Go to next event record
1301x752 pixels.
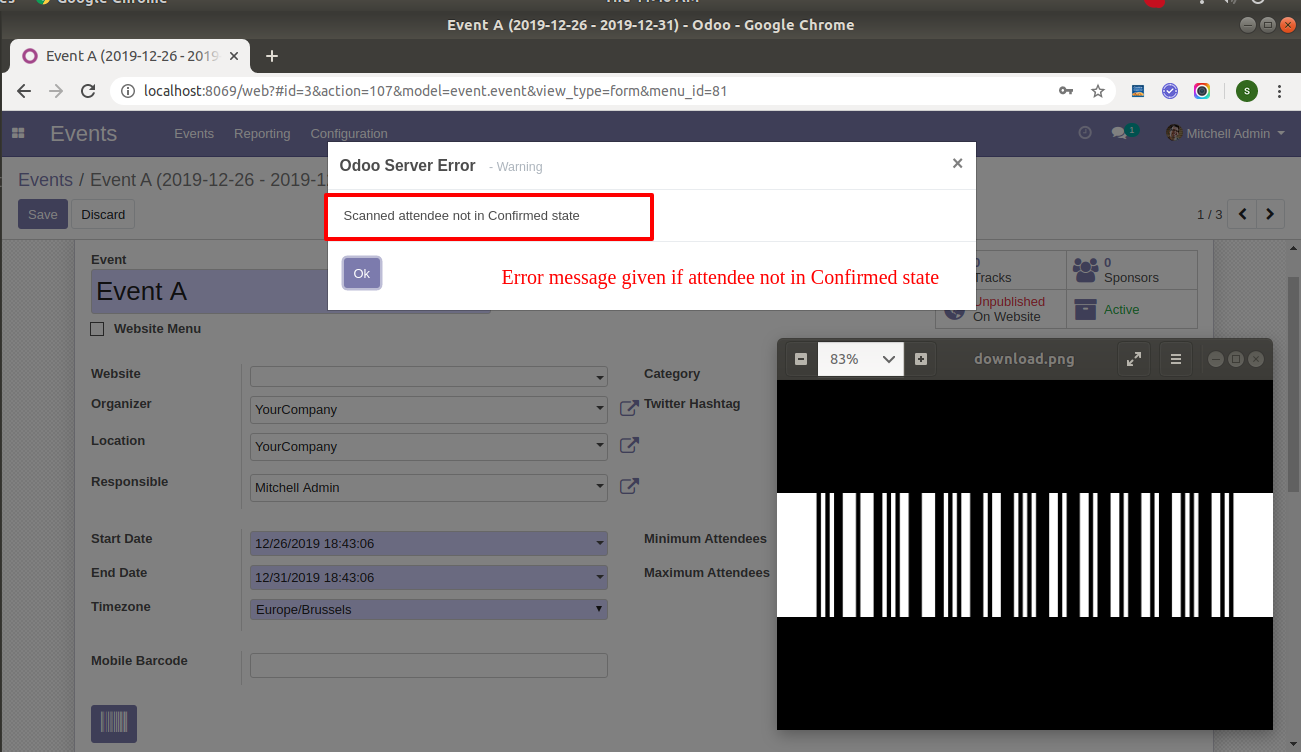(x=1270, y=214)
